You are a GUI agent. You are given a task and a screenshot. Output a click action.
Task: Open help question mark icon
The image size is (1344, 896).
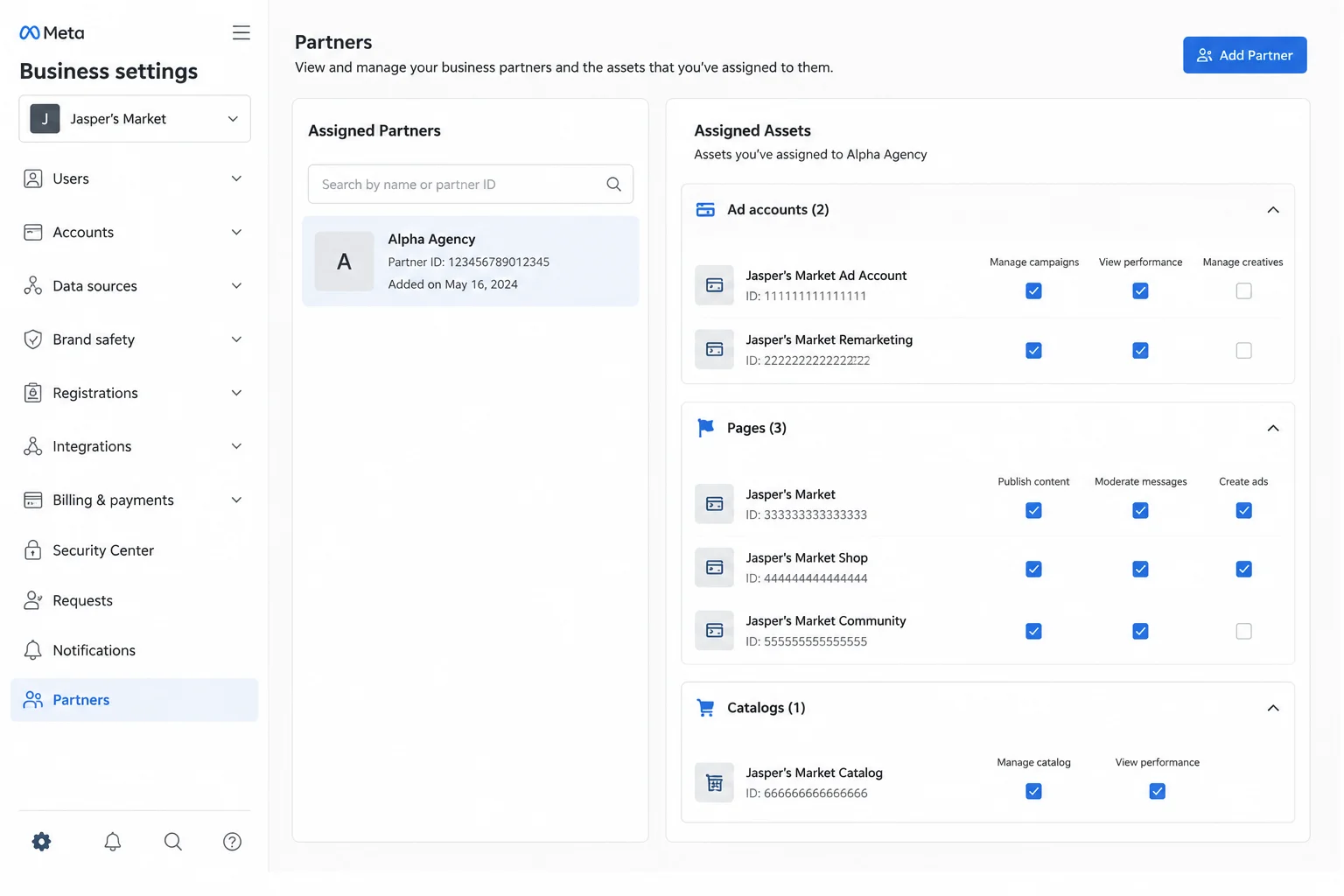click(x=232, y=842)
